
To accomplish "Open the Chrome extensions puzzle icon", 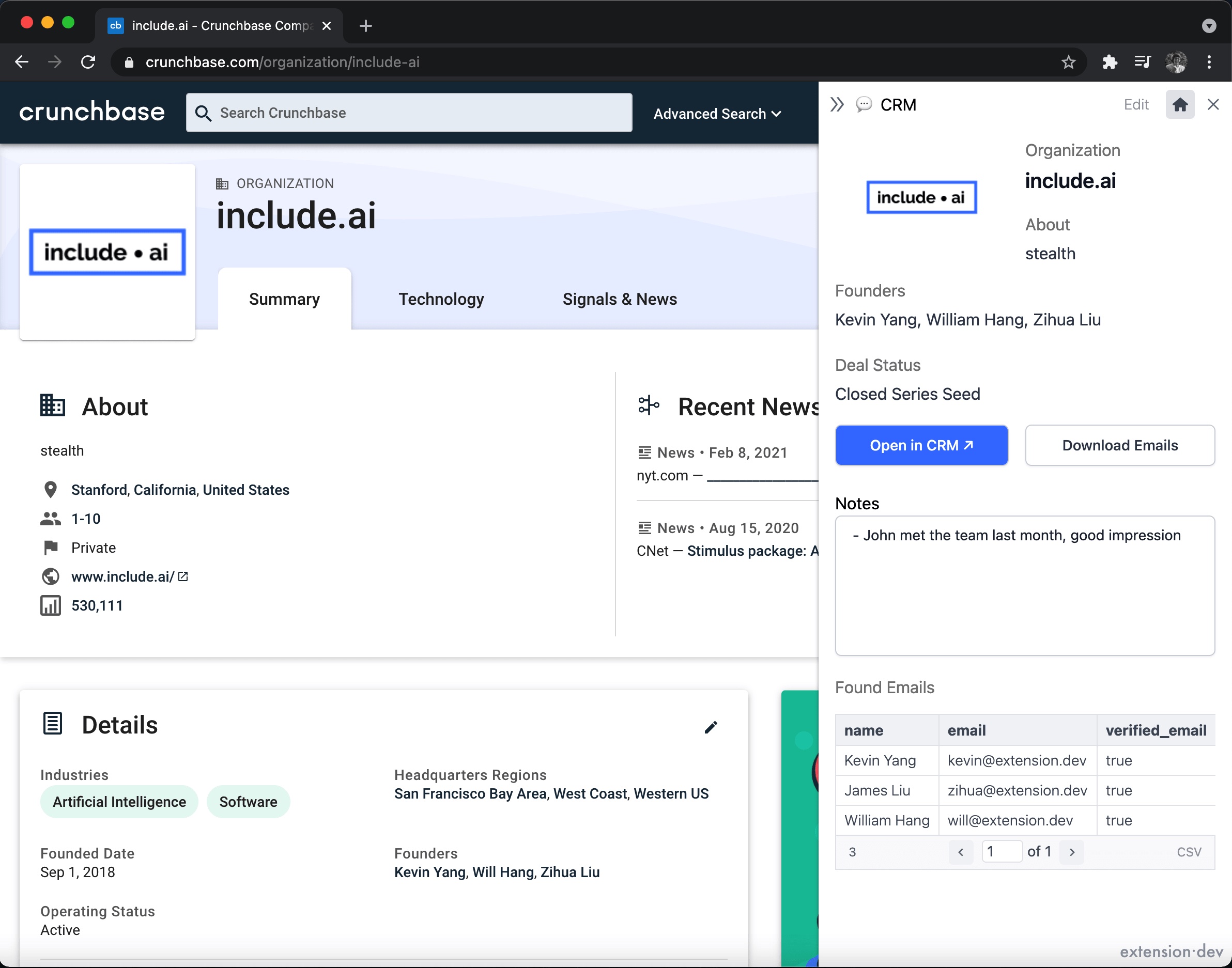I will point(1110,62).
